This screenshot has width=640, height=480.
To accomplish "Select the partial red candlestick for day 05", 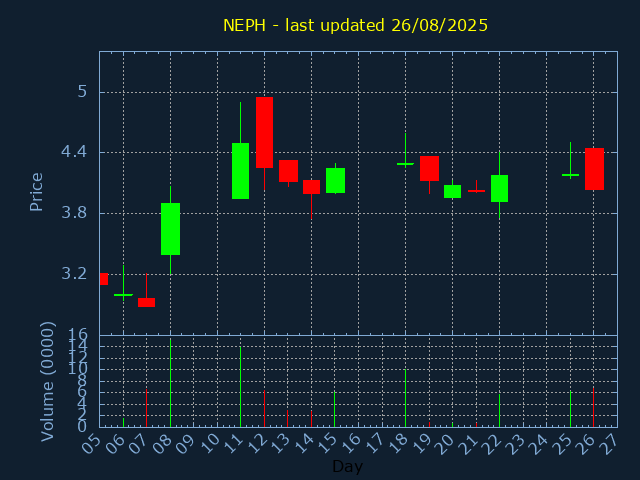I will click(104, 279).
